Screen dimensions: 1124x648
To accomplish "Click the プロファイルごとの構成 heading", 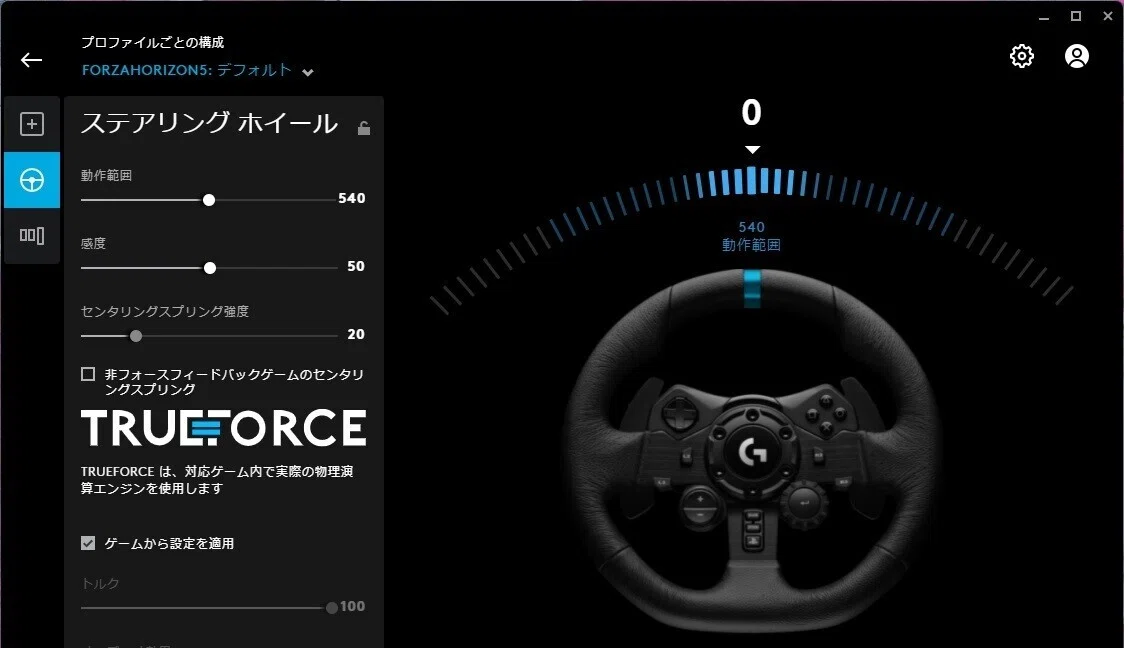I will [x=153, y=42].
